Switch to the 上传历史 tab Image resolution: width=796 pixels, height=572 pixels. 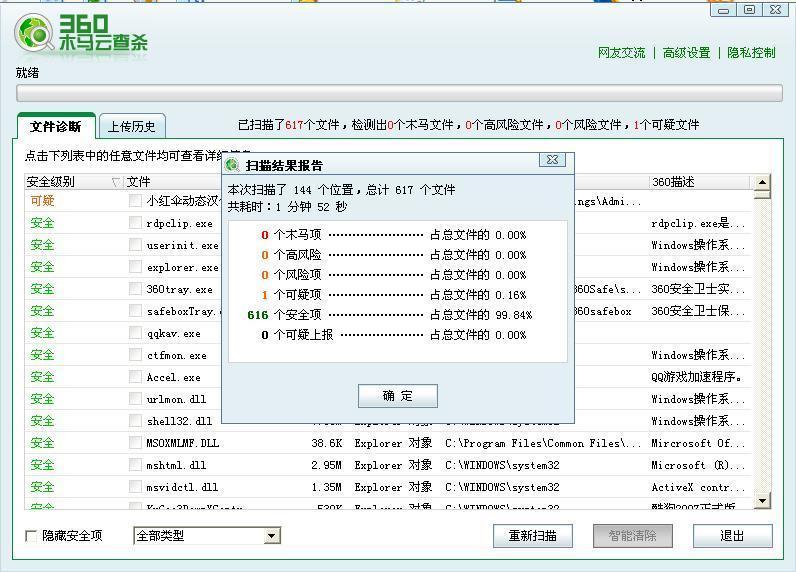pos(132,126)
